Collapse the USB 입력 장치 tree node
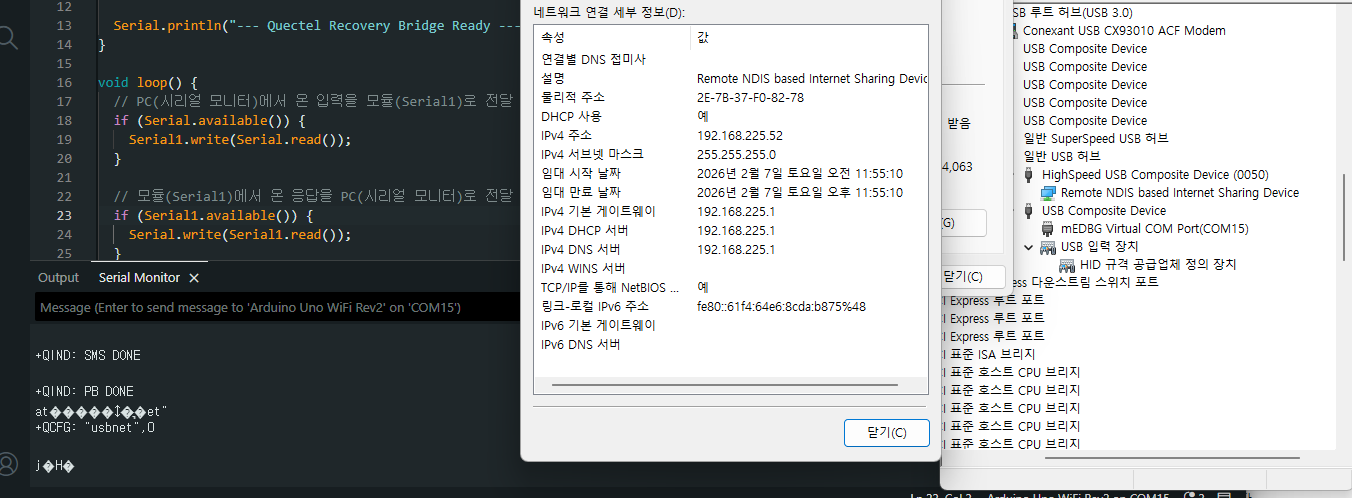Screen dimensions: 1352x498 (1029, 247)
